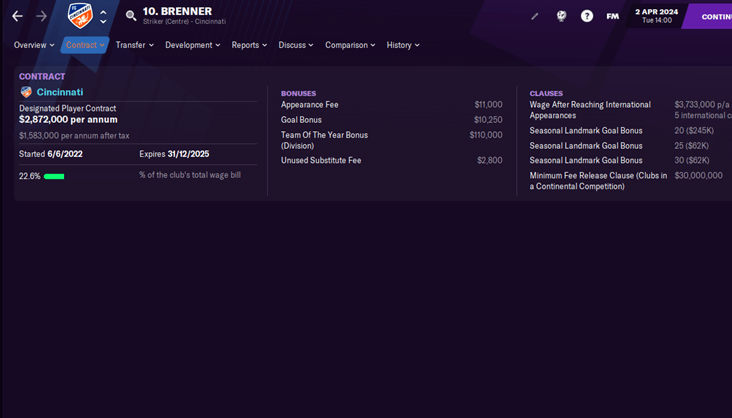Screen dimensions: 732x418
Task: Click the pencil edit icon
Action: tap(535, 16)
